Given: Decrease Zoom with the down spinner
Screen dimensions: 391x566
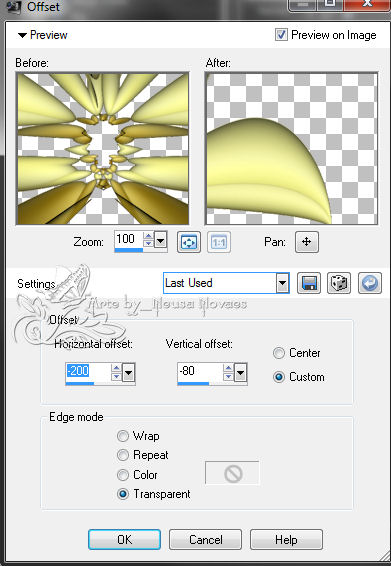Looking at the screenshot, I should point(148,244).
